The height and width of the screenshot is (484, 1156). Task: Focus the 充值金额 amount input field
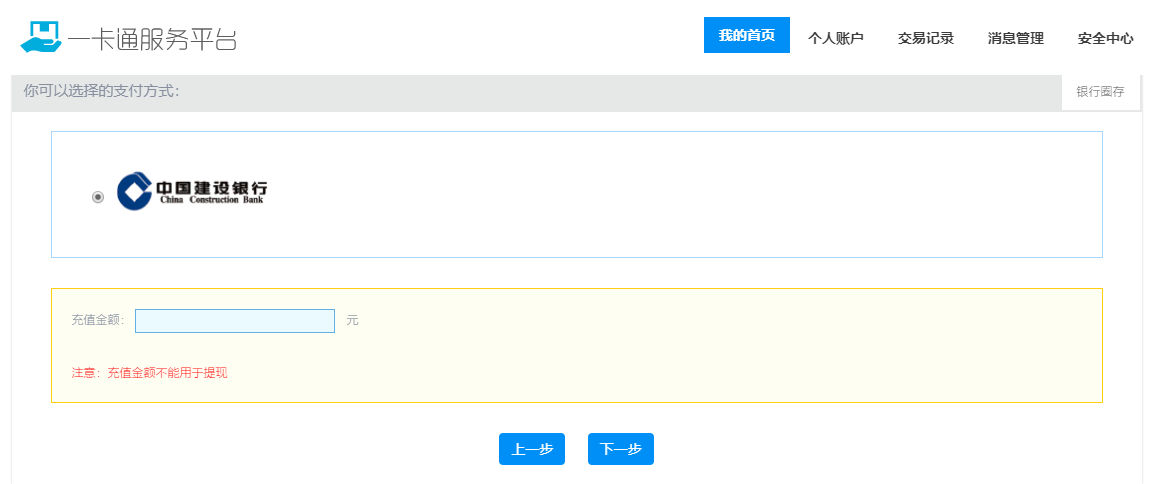click(235, 321)
